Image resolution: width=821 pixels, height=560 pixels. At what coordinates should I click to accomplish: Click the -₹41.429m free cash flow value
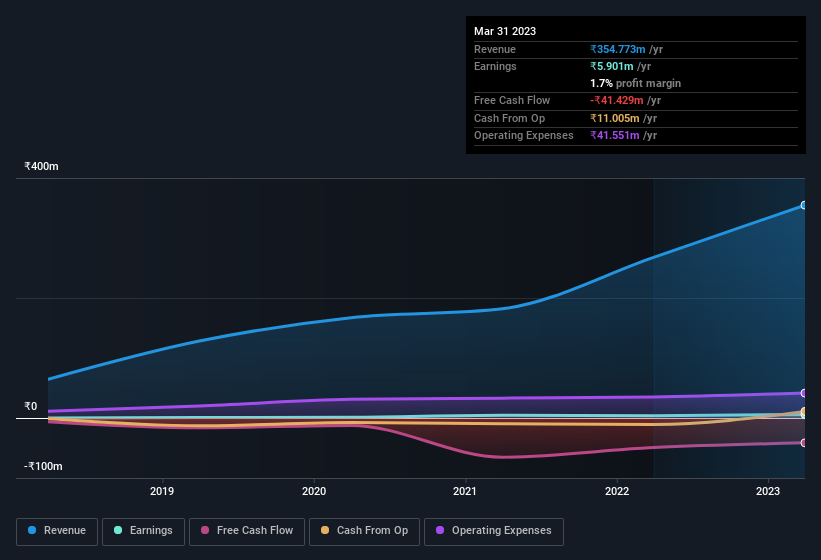click(x=617, y=100)
